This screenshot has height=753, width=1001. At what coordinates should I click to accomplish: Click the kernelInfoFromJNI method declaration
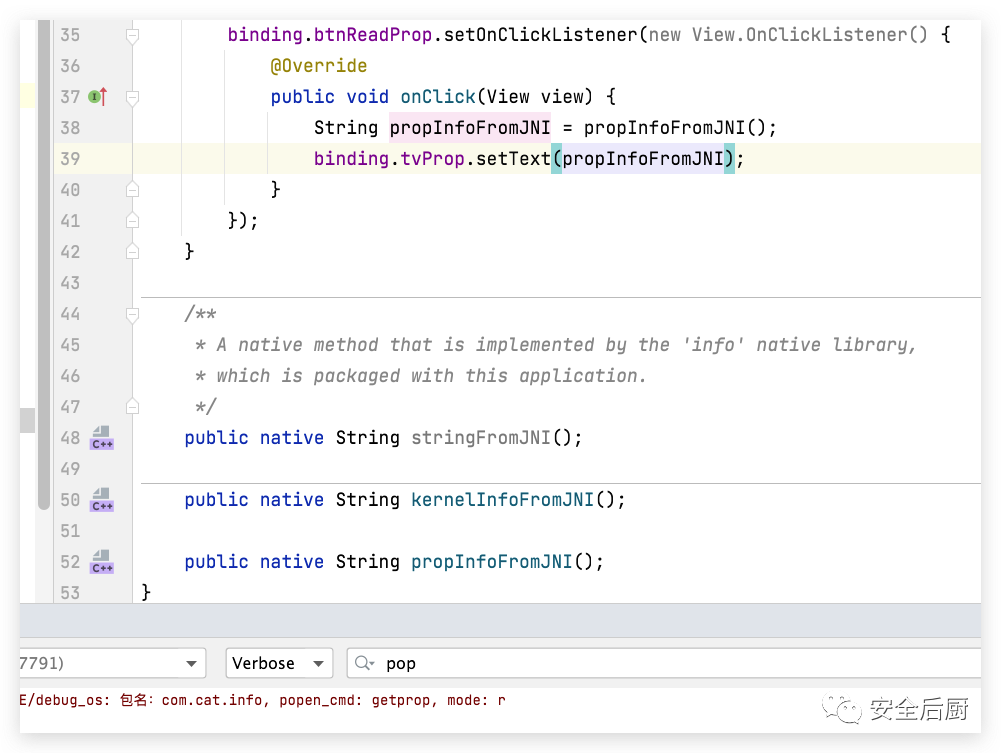pyautogui.click(x=502, y=500)
